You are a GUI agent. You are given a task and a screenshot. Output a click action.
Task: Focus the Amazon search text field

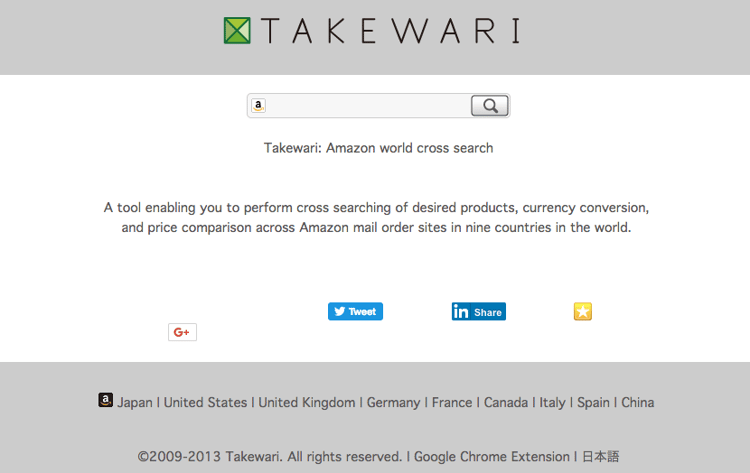367,106
